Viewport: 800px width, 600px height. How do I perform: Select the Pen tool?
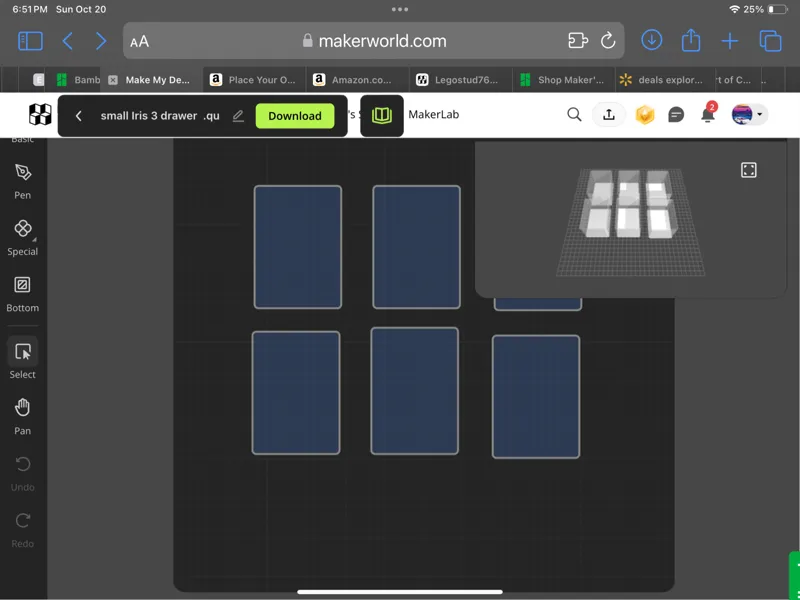[x=22, y=181]
